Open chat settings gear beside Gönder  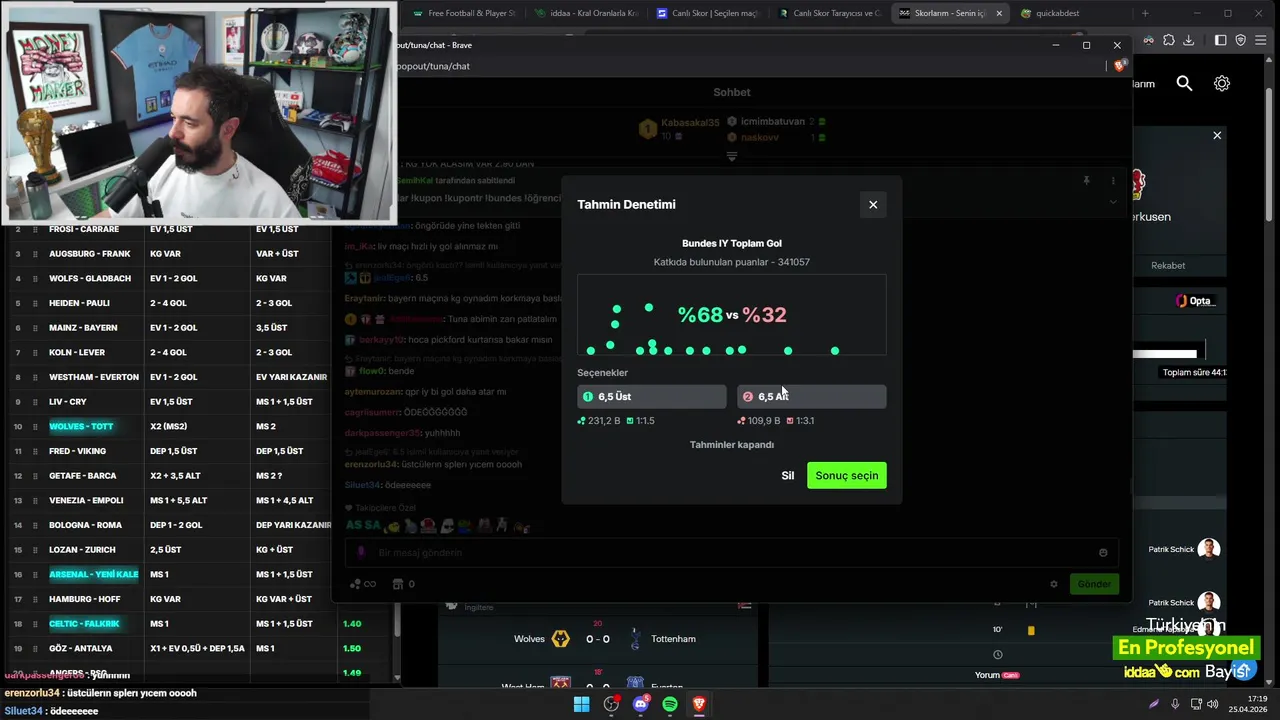(x=1053, y=584)
